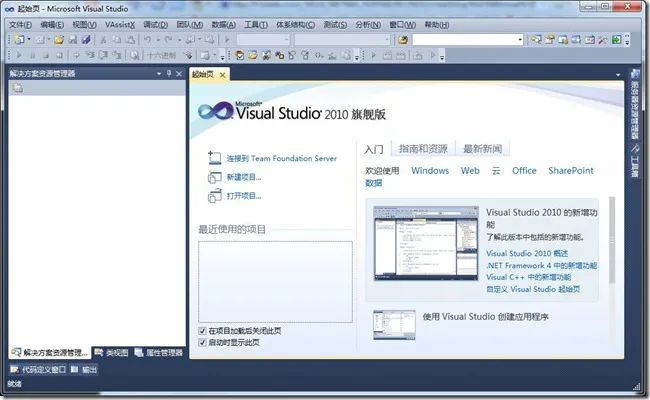
Task: Open the Output tab at bottom
Action: coord(84,370)
